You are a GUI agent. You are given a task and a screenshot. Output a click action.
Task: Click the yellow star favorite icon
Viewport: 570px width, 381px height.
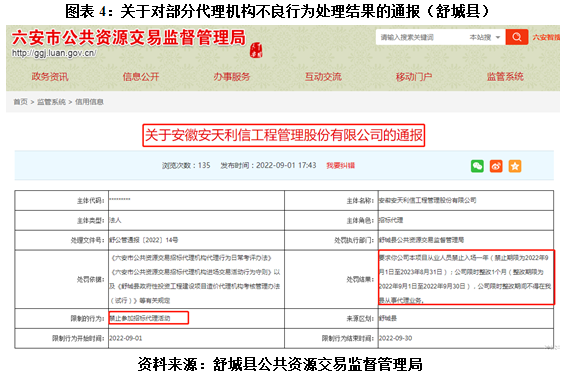pyautogui.click(x=515, y=166)
